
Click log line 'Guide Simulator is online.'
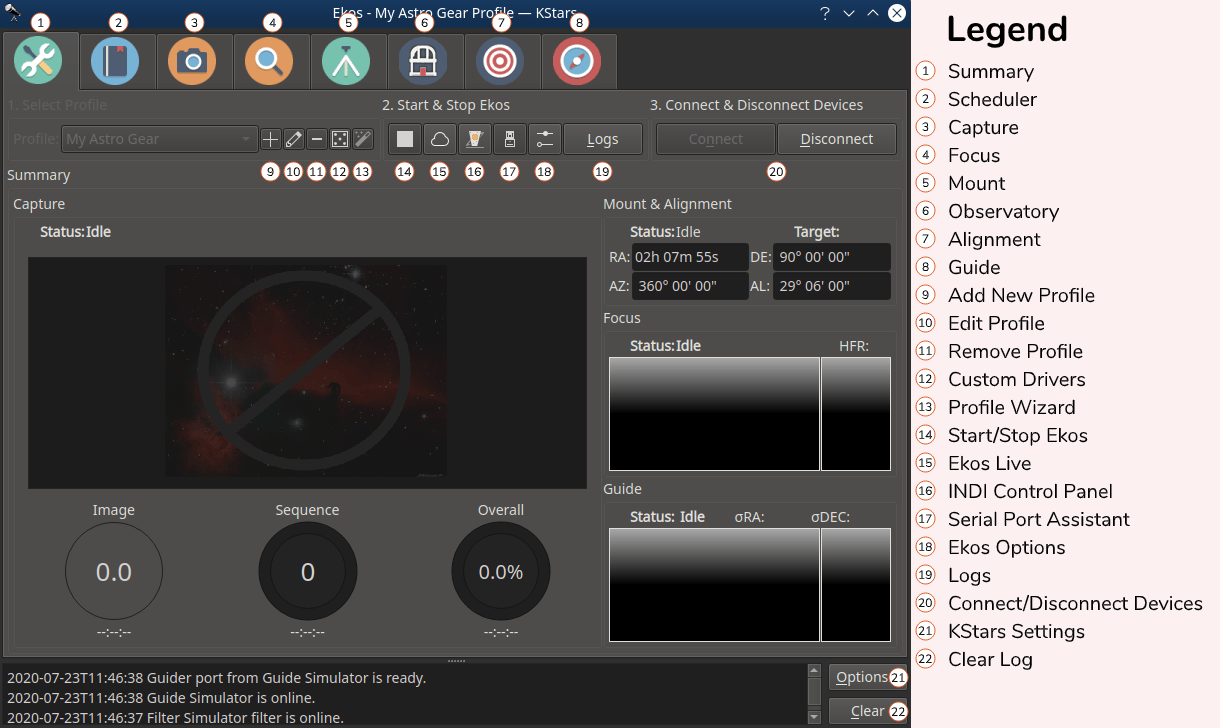(x=161, y=698)
